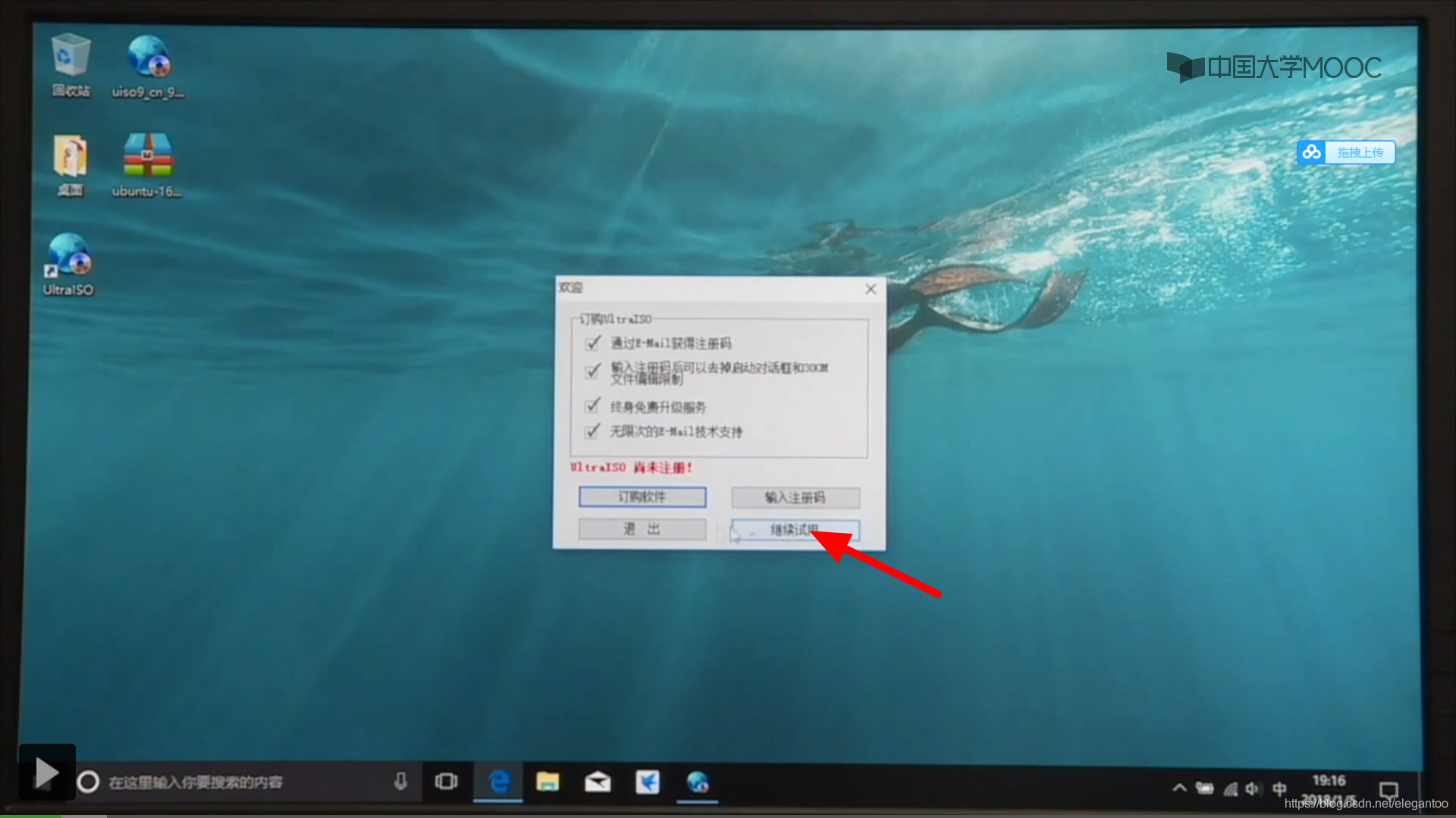Close the 欢迎 dialog with the X
Viewport: 1456px width, 818px height.
click(x=871, y=289)
